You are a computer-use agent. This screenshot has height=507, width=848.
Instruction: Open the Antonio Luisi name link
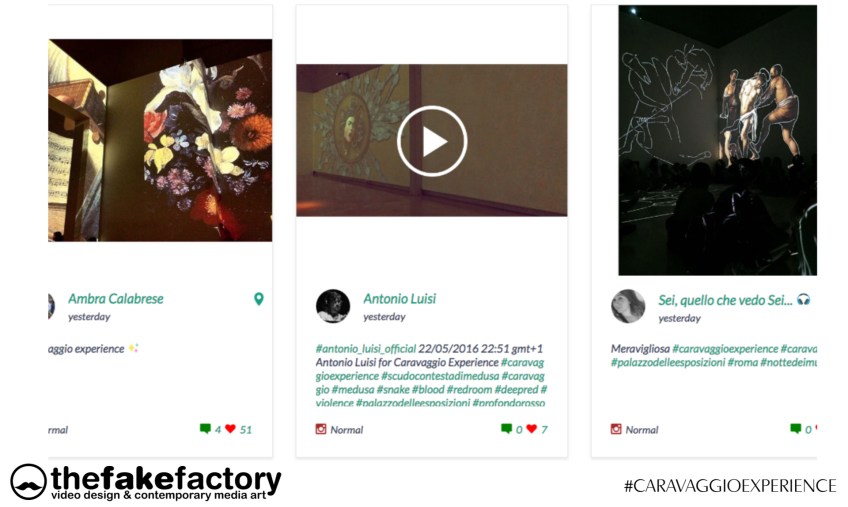[400, 299]
